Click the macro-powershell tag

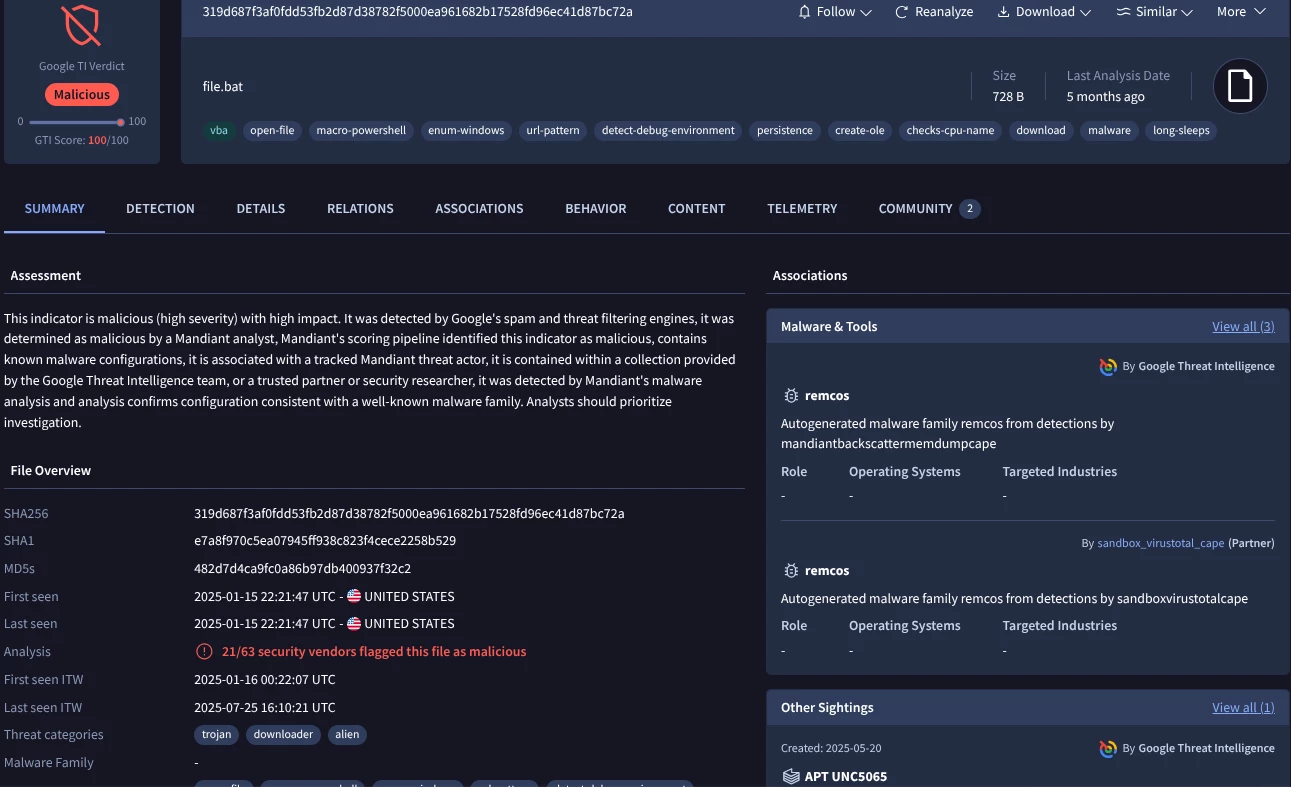coord(361,130)
